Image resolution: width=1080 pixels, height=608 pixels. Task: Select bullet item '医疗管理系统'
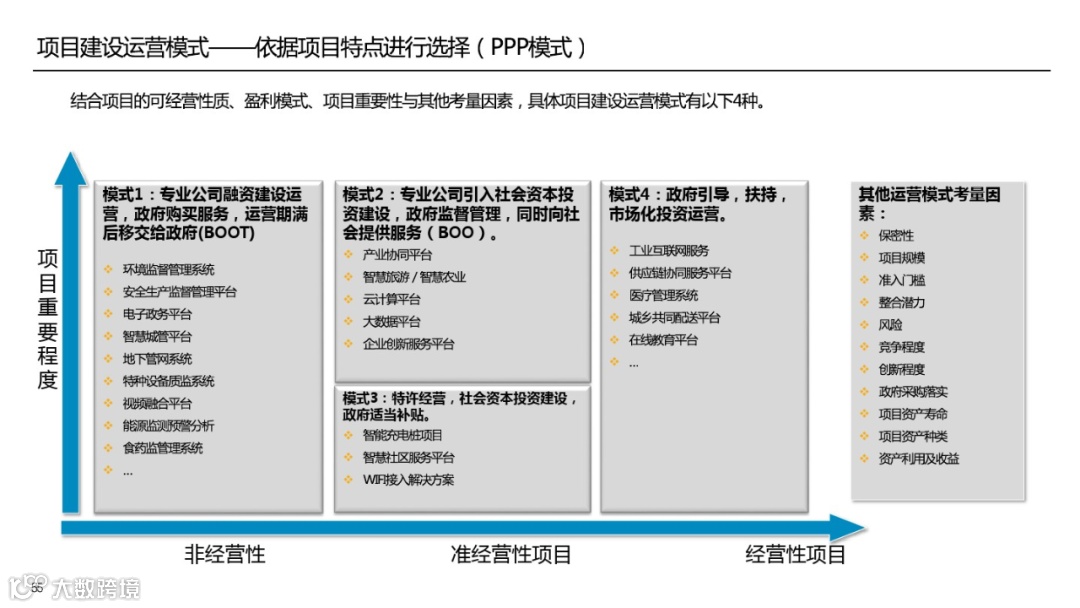(x=663, y=295)
